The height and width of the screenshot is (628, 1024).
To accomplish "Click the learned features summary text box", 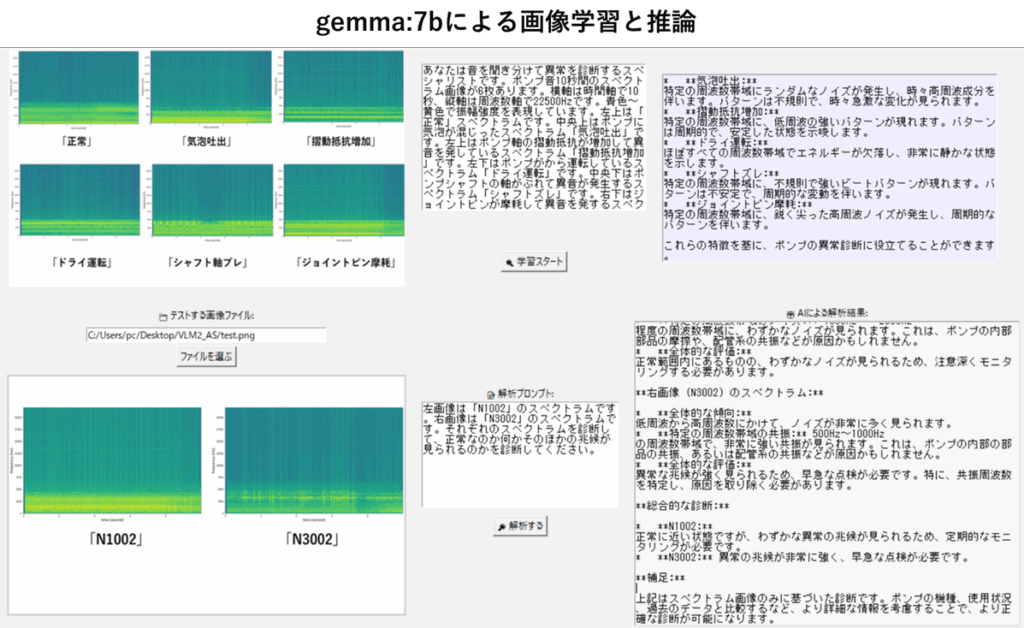I will click(x=829, y=166).
